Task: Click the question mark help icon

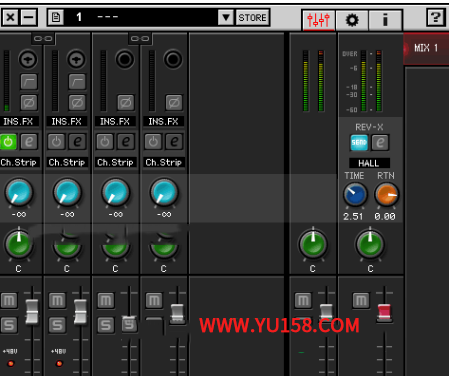Action: (x=436, y=17)
